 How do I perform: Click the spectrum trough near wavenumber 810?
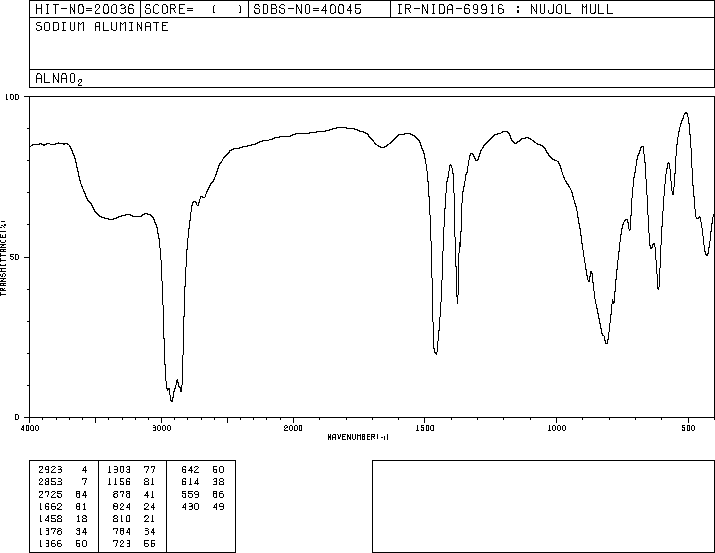(606, 342)
